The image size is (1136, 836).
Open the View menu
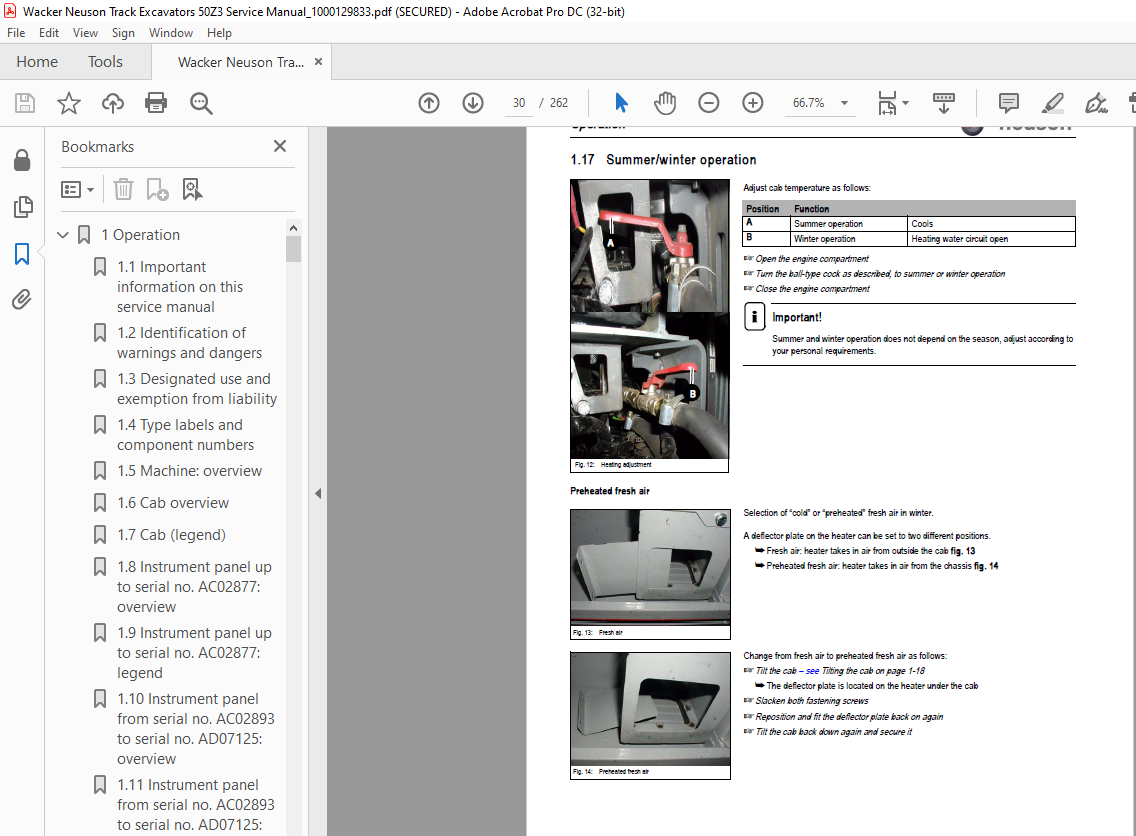[85, 33]
